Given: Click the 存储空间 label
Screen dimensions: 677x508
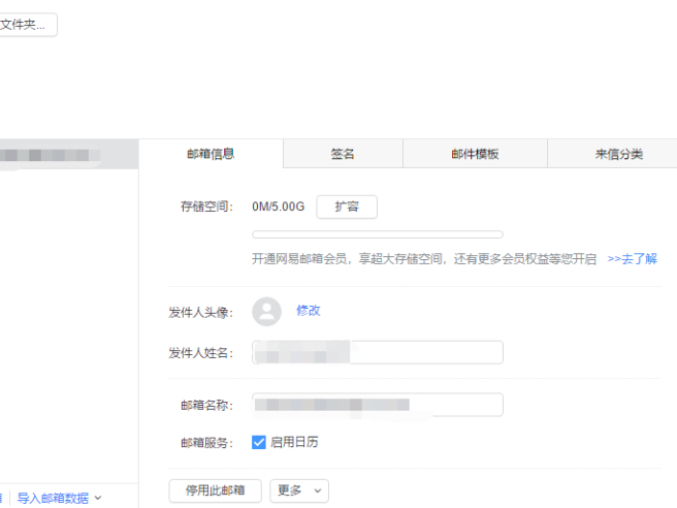Looking at the screenshot, I should coord(207,207).
